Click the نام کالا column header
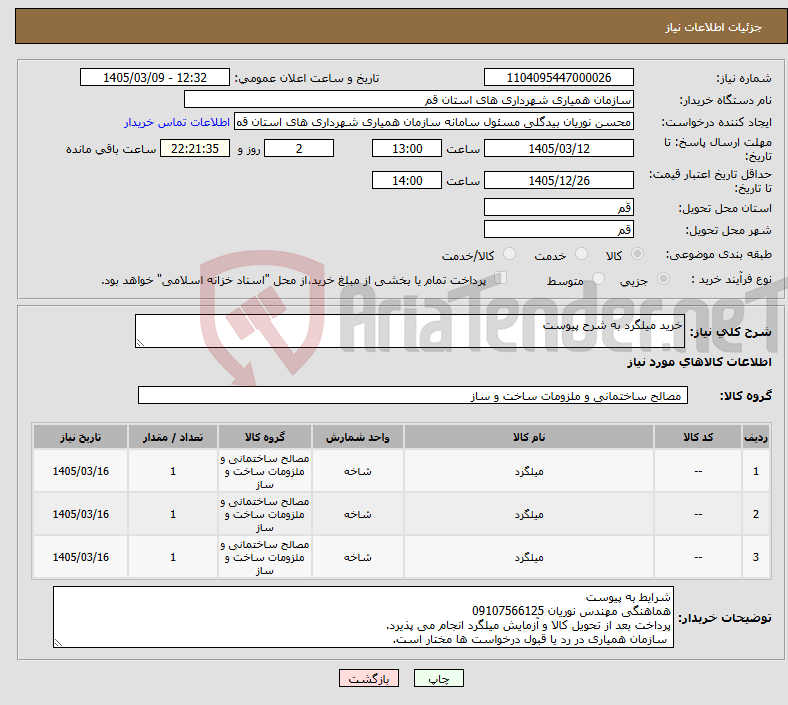 point(529,437)
